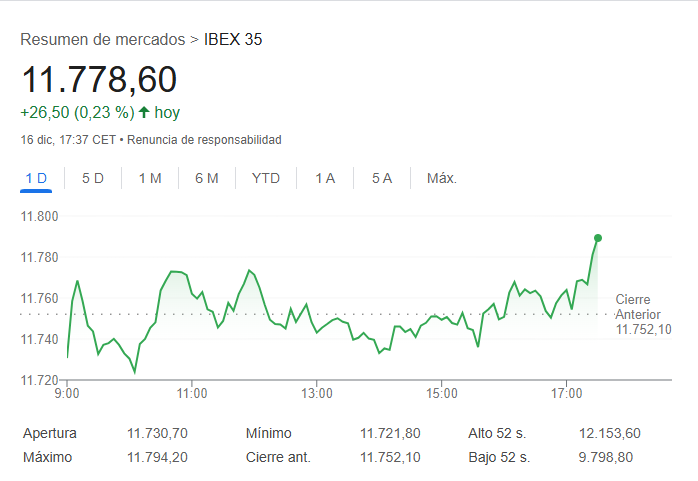Screen dimensions: 698x481
Task: Click the current price 11.778,60
Action: [99, 79]
